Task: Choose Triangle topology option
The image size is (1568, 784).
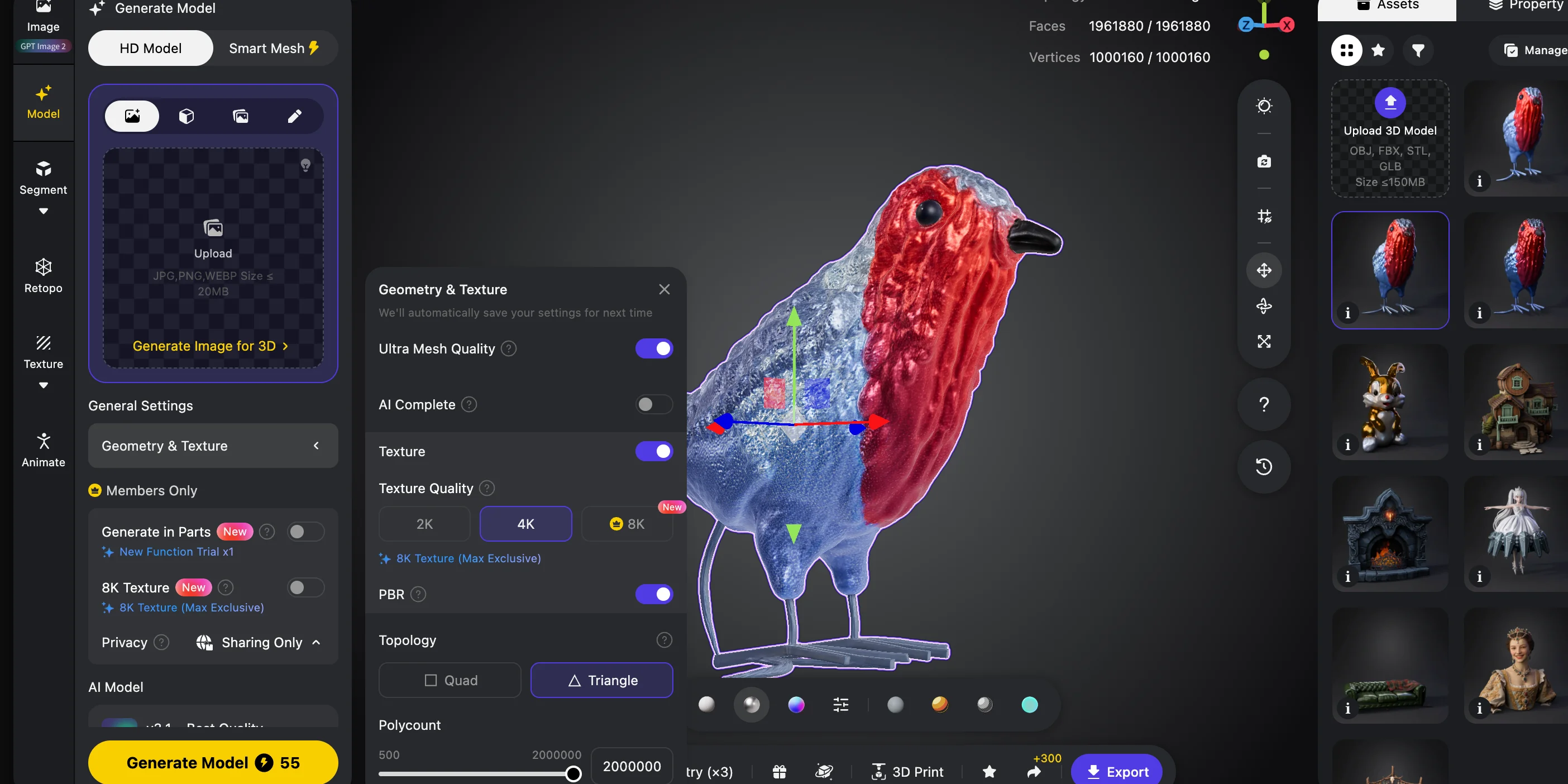Action: pyautogui.click(x=602, y=680)
